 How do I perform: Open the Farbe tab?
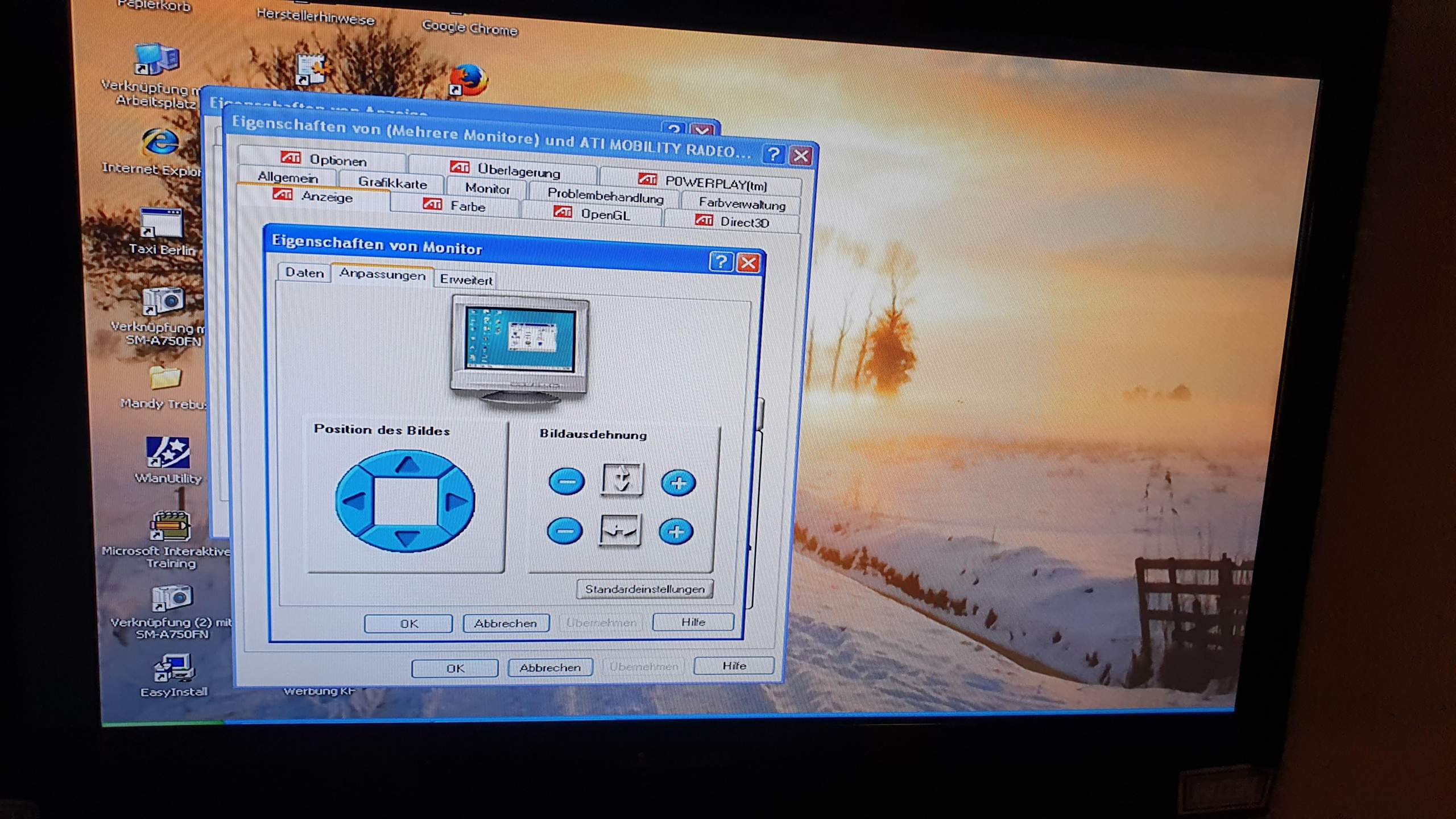pyautogui.click(x=455, y=205)
